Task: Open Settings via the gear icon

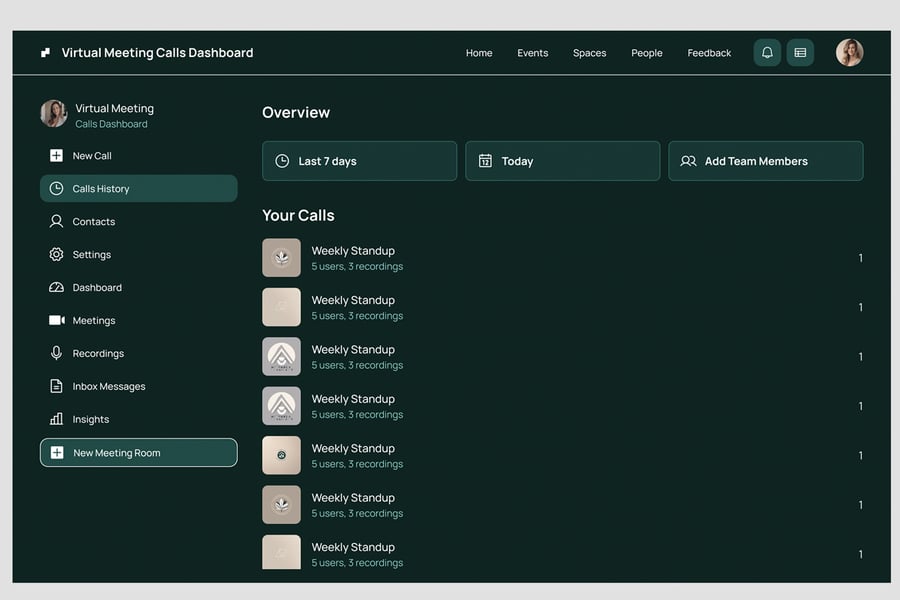Action: click(x=56, y=254)
